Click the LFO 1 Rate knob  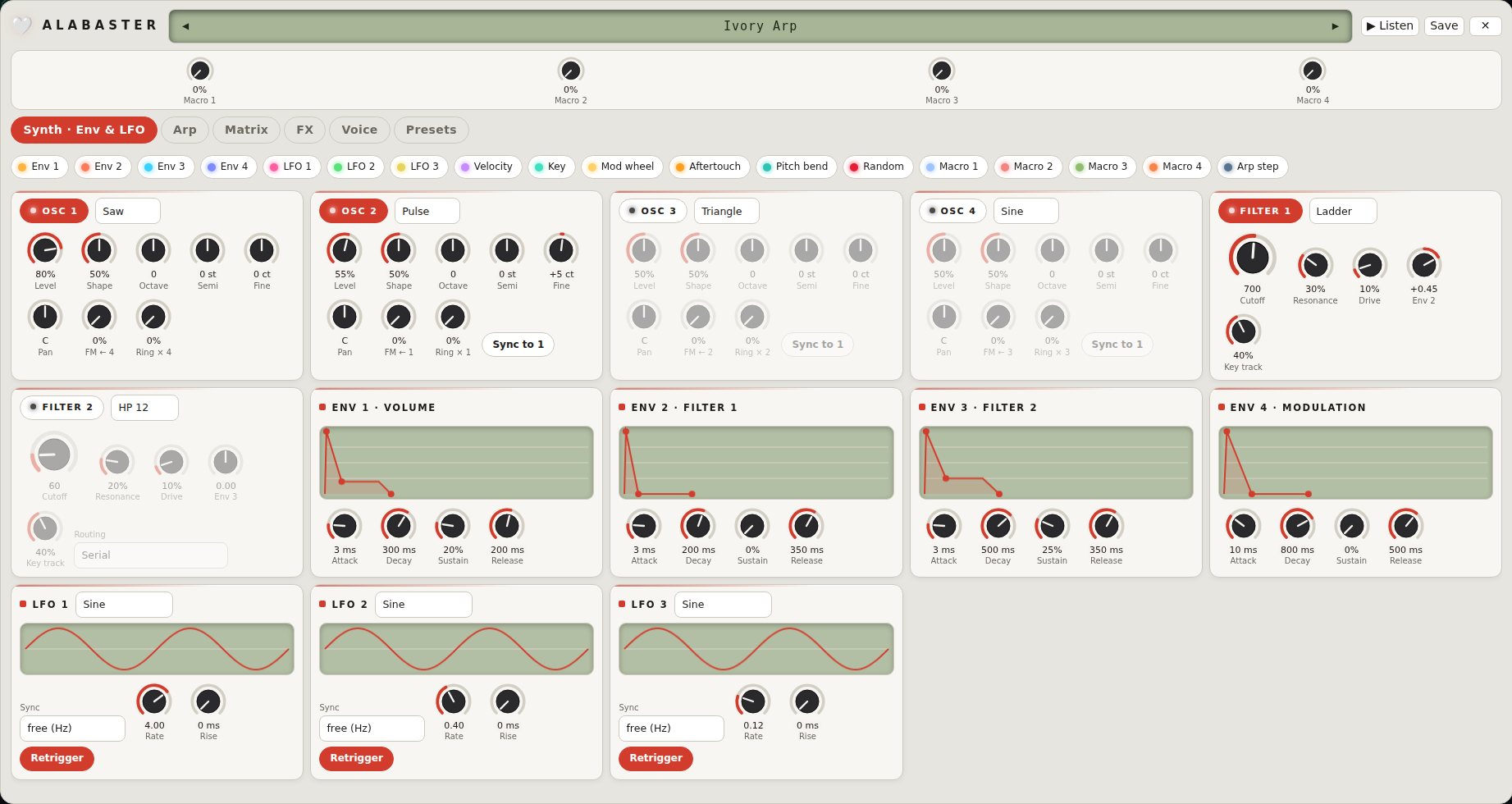154,701
